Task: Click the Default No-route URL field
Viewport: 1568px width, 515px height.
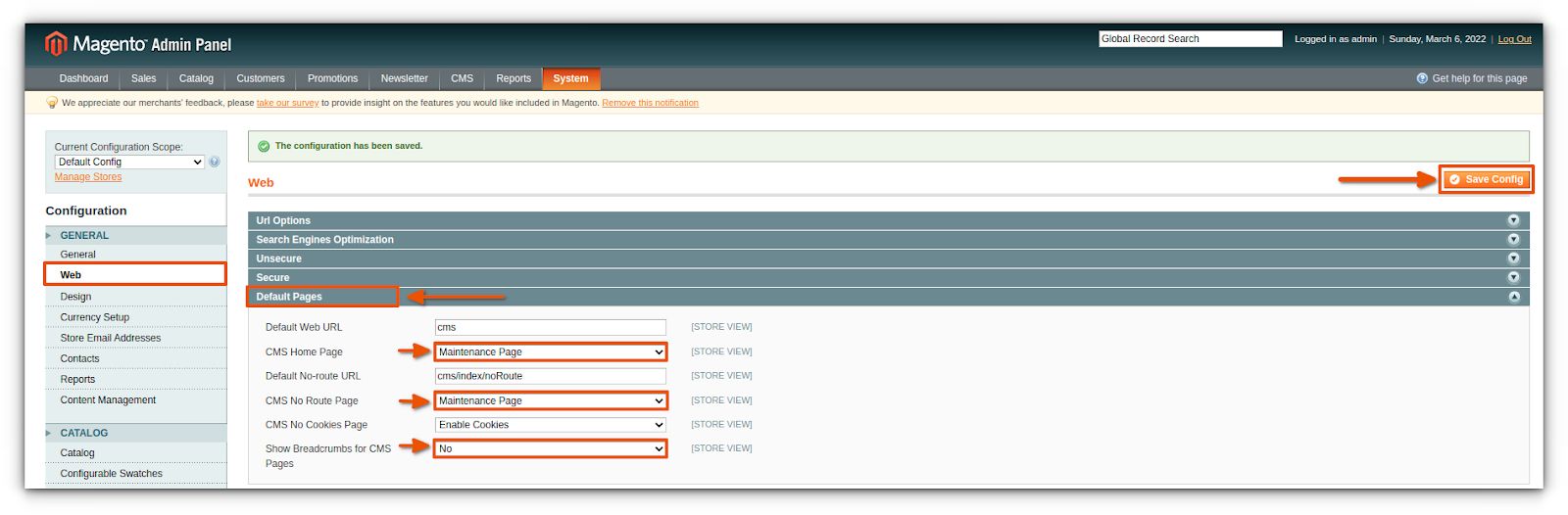Action: [x=551, y=376]
